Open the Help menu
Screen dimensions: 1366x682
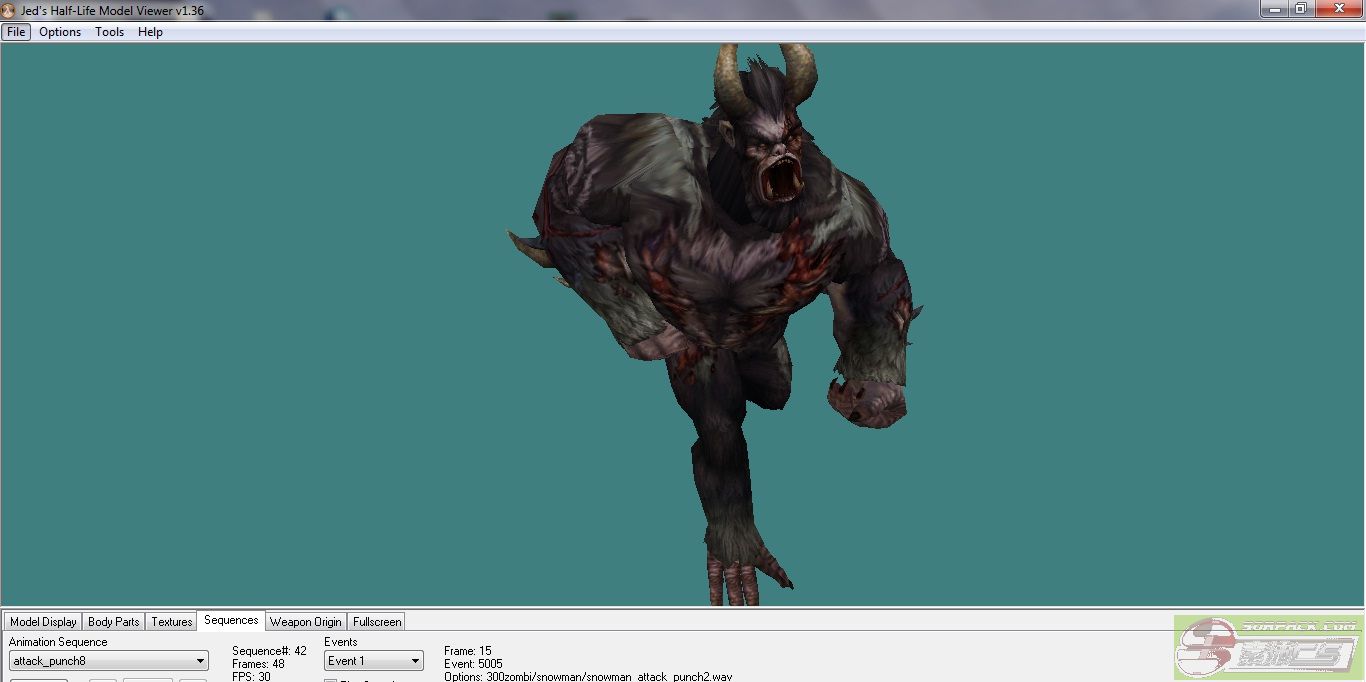click(150, 32)
